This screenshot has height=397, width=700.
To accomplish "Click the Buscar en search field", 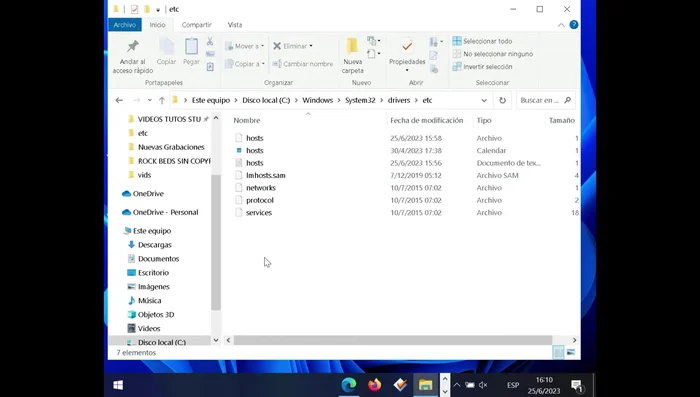I will [x=546, y=100].
